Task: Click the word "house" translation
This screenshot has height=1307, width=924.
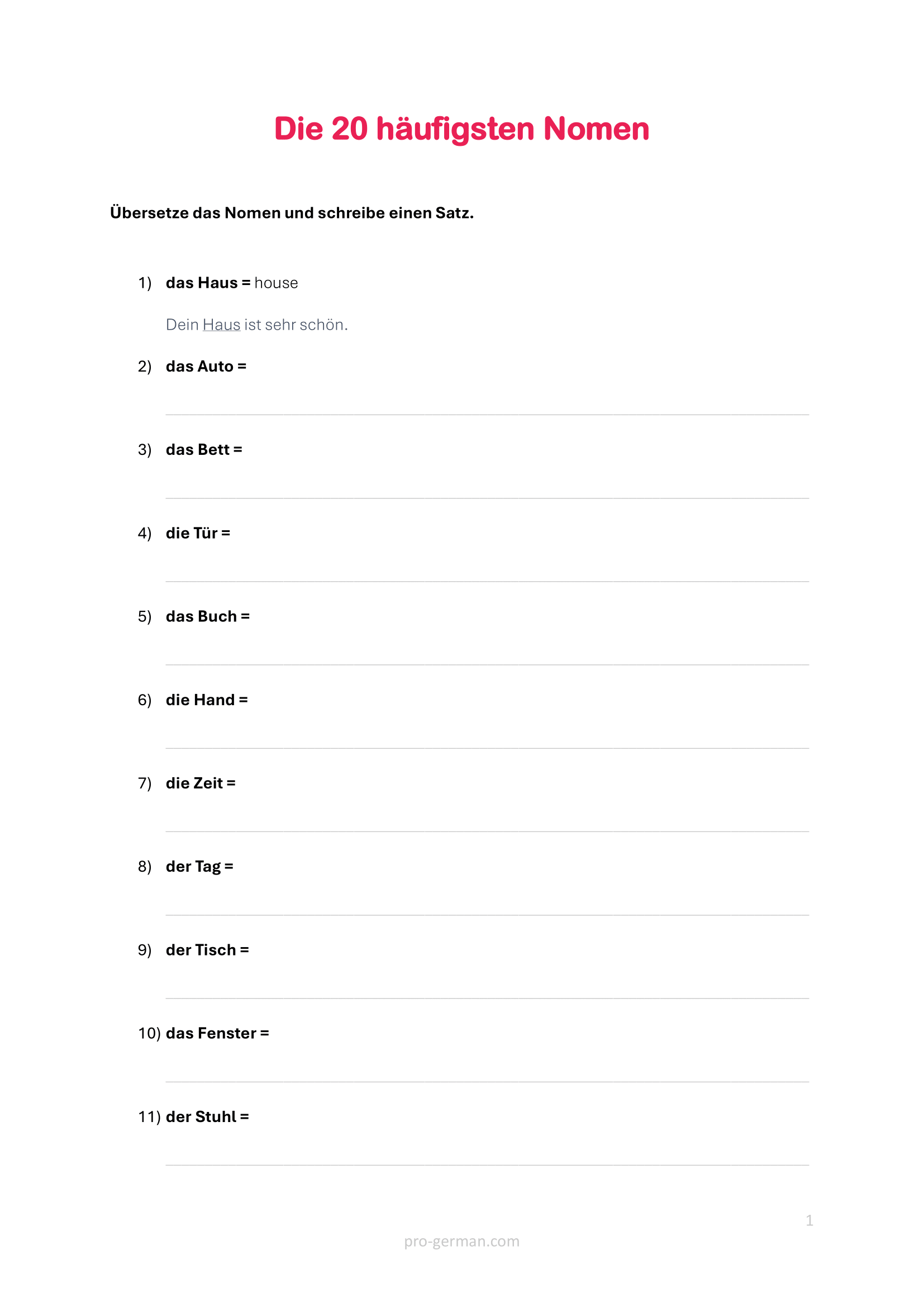Action: (x=276, y=283)
